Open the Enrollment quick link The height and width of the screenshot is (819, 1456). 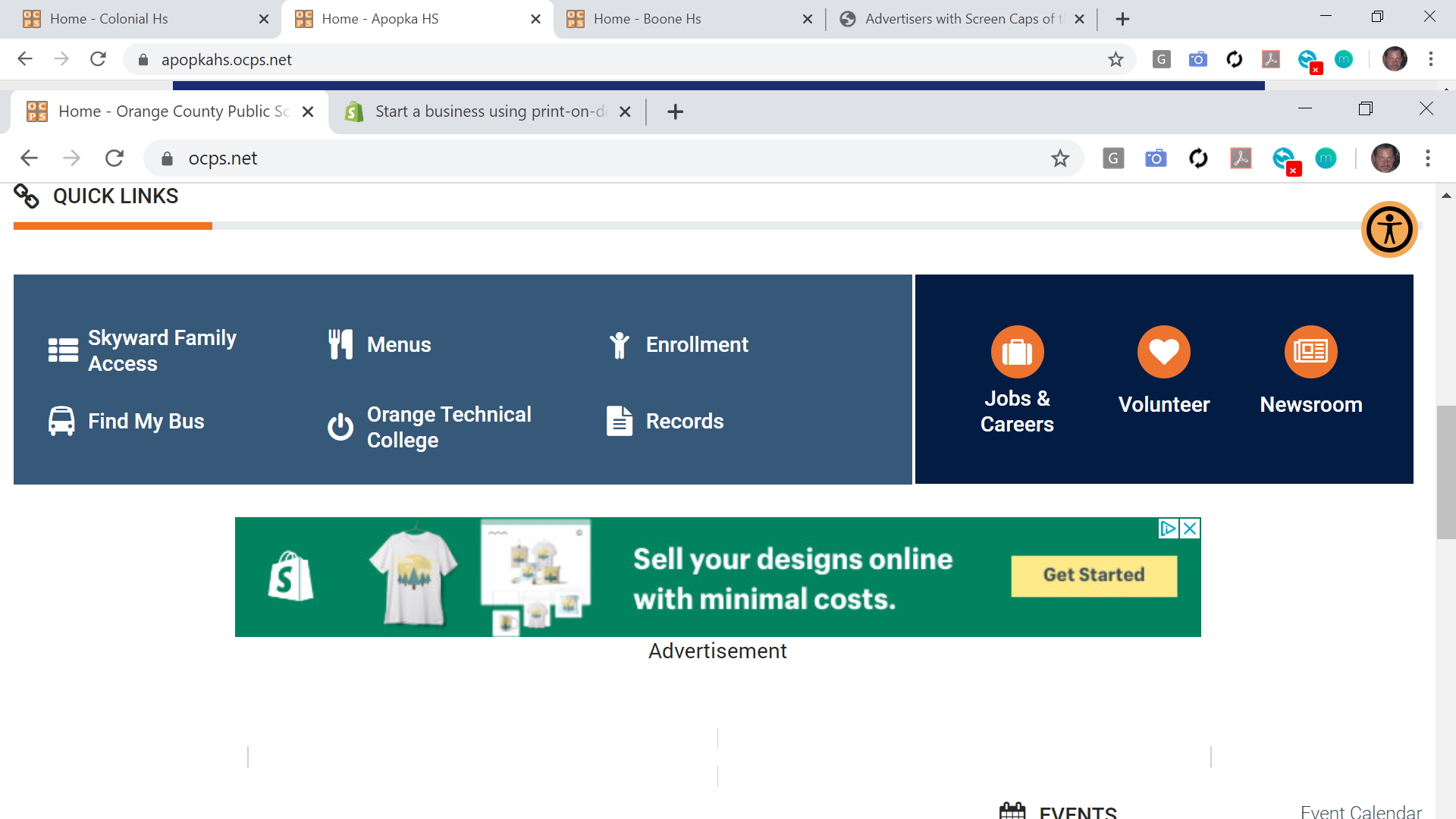click(x=697, y=344)
